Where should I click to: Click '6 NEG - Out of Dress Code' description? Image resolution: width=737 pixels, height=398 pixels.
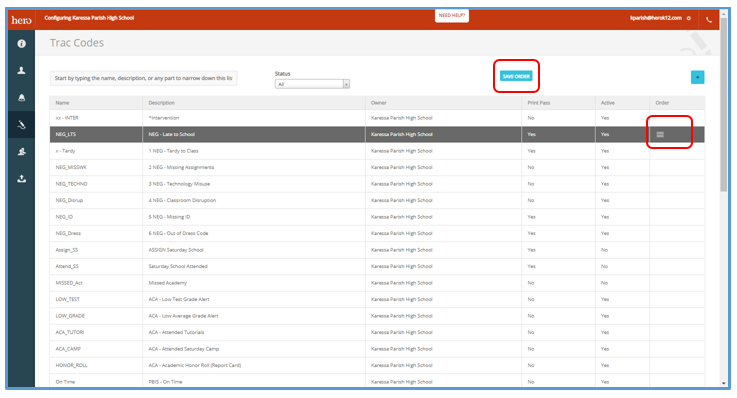178,234
